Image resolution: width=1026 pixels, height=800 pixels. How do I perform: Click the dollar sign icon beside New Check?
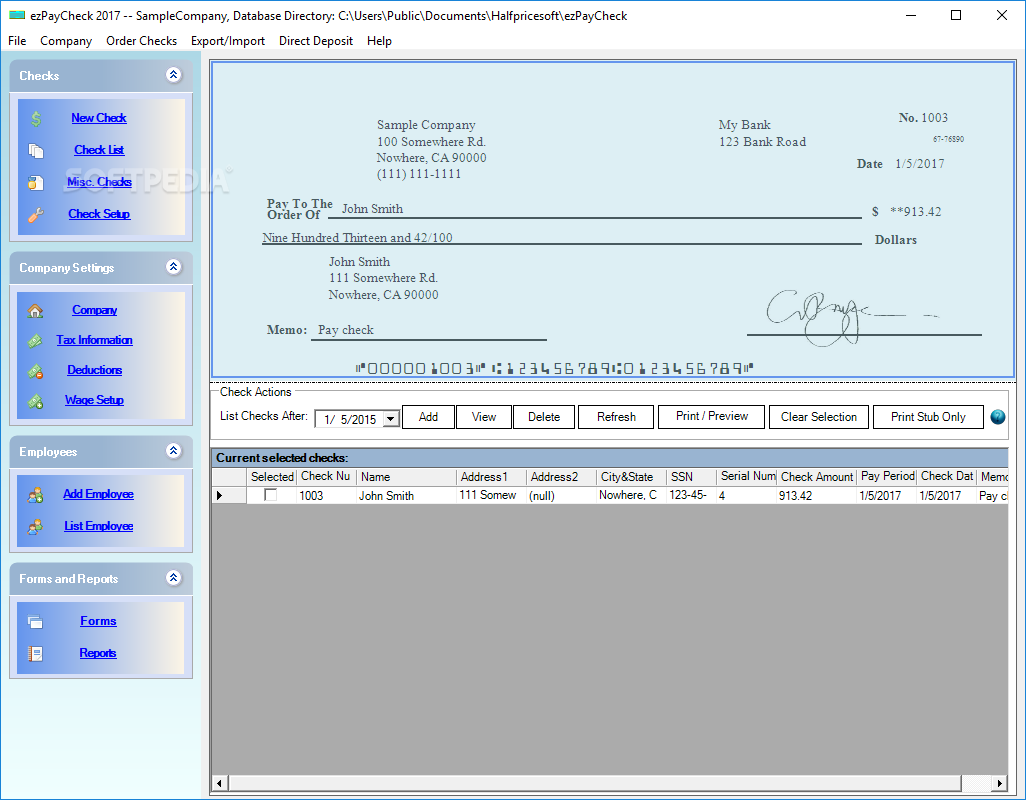(x=36, y=118)
